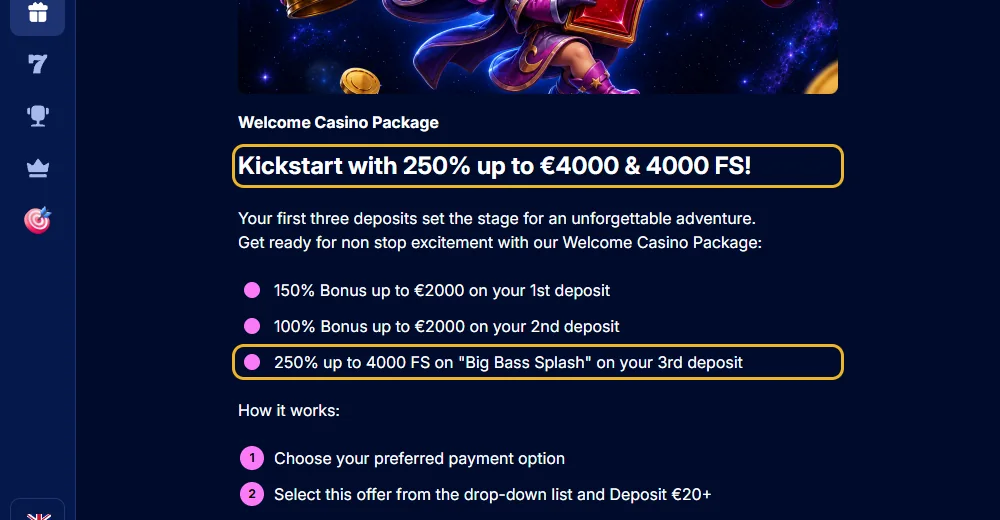Click the wizard promotional banner image

[538, 47]
